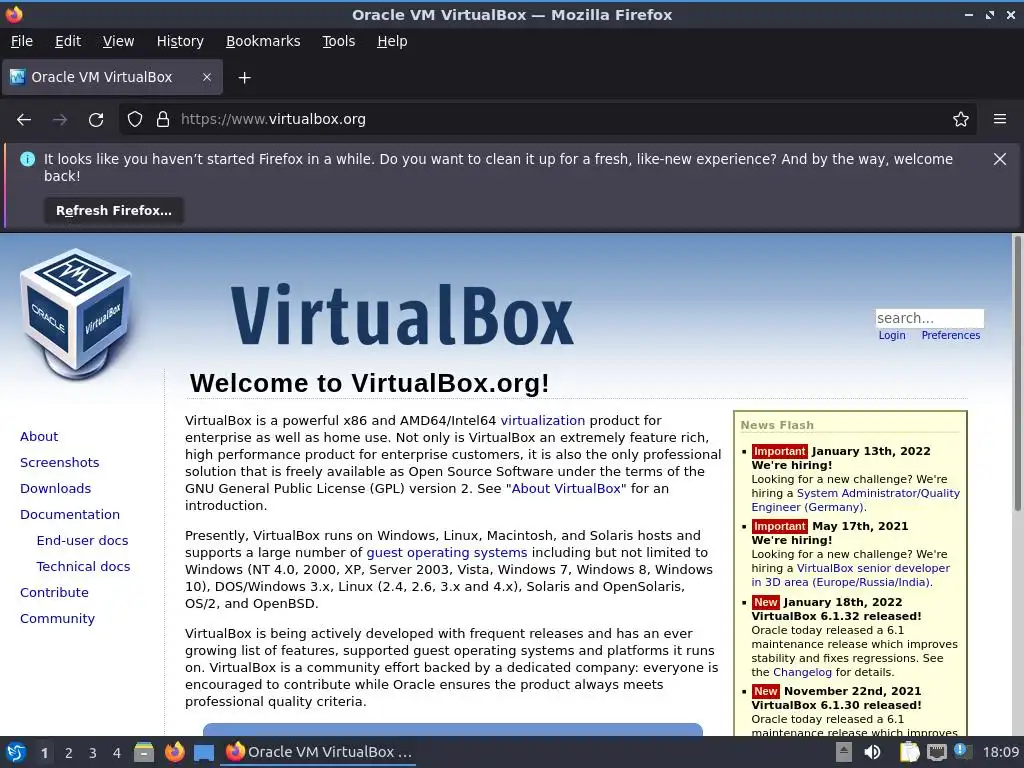Screen dimensions: 1024x768
Task: Open the clipboard manager tray icon
Action: [909, 752]
